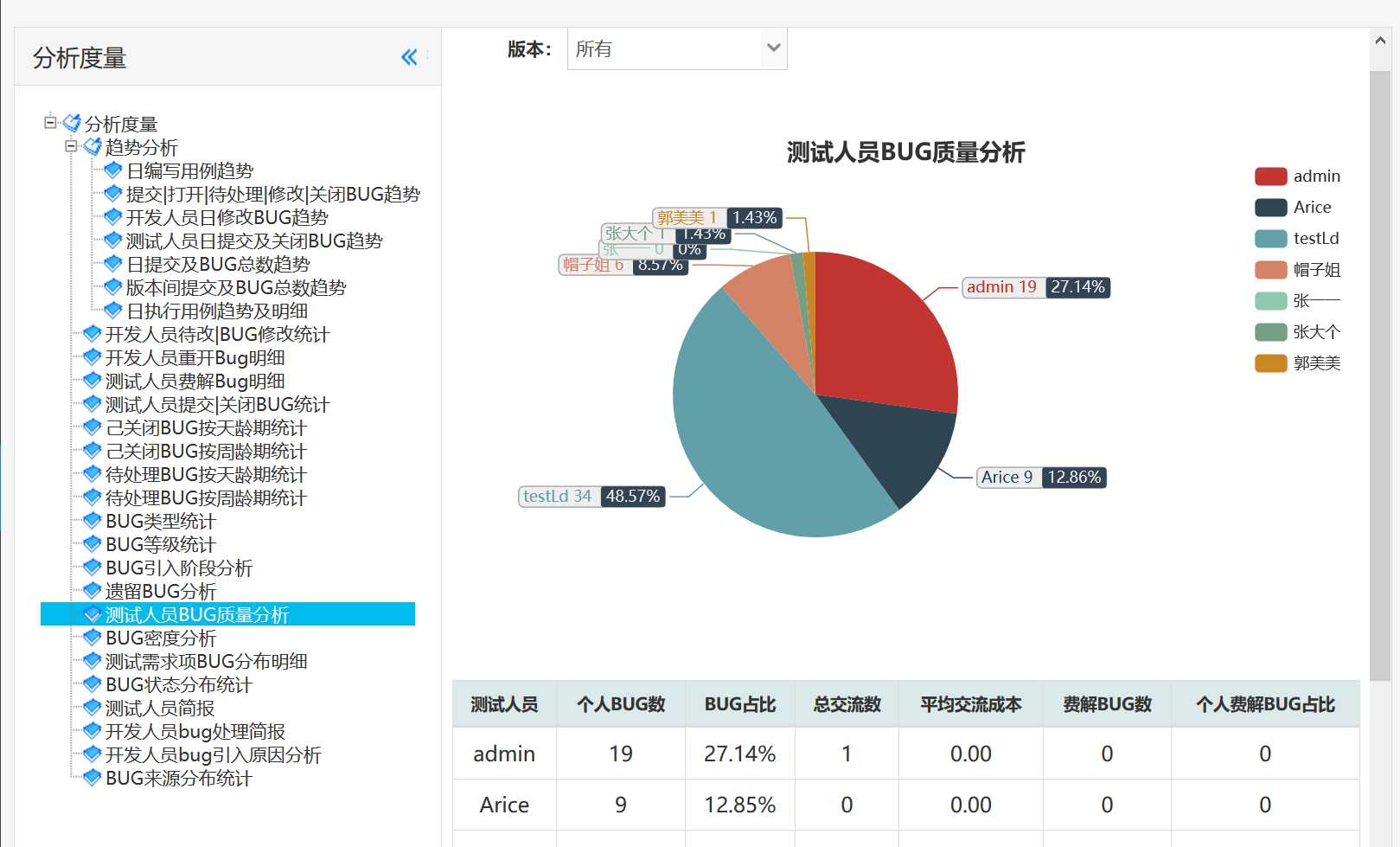Screen dimensions: 1400x847
Task: Click the Arice 9 chart label
Action: tap(1042, 478)
